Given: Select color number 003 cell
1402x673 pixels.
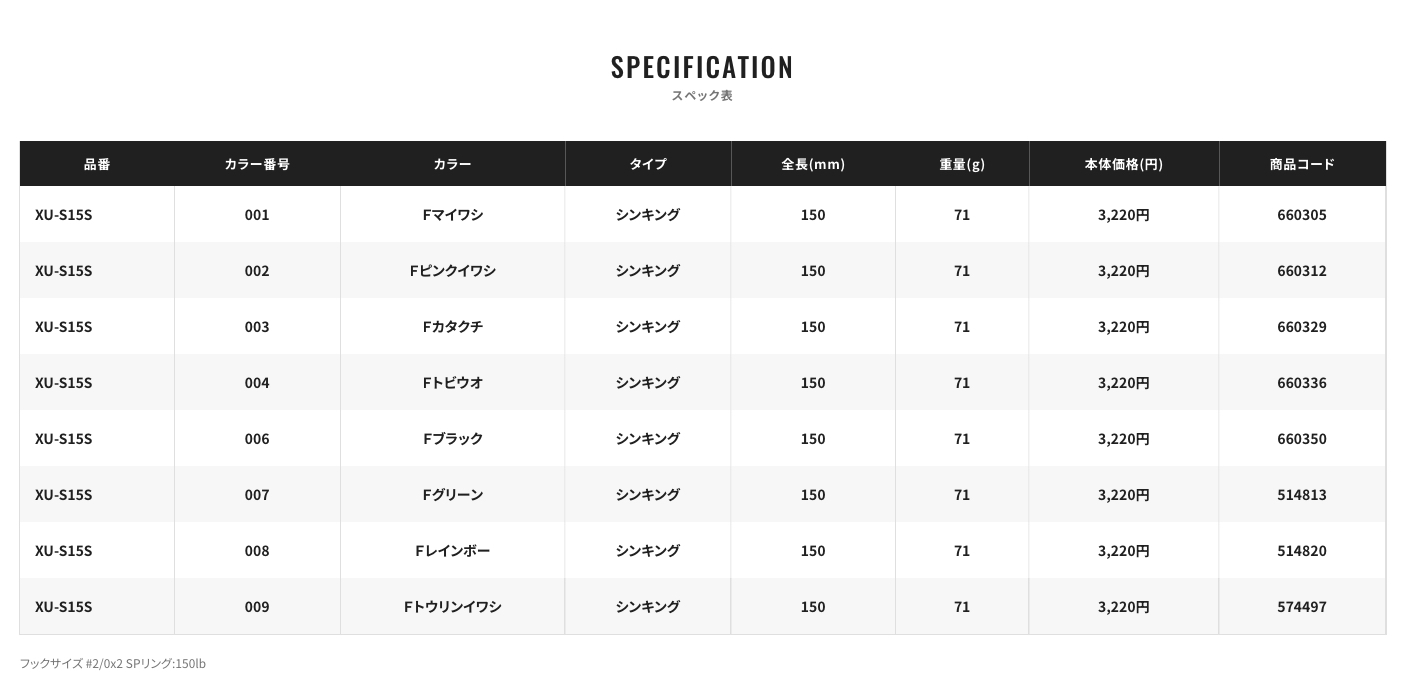Looking at the screenshot, I should 257,327.
